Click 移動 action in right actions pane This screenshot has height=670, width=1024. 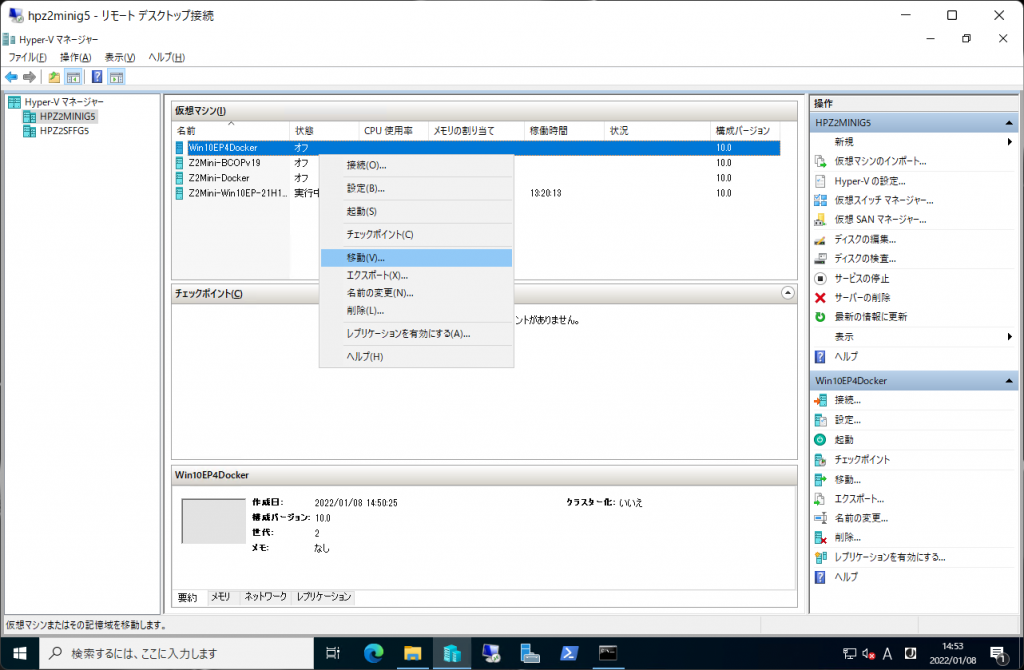coord(847,479)
